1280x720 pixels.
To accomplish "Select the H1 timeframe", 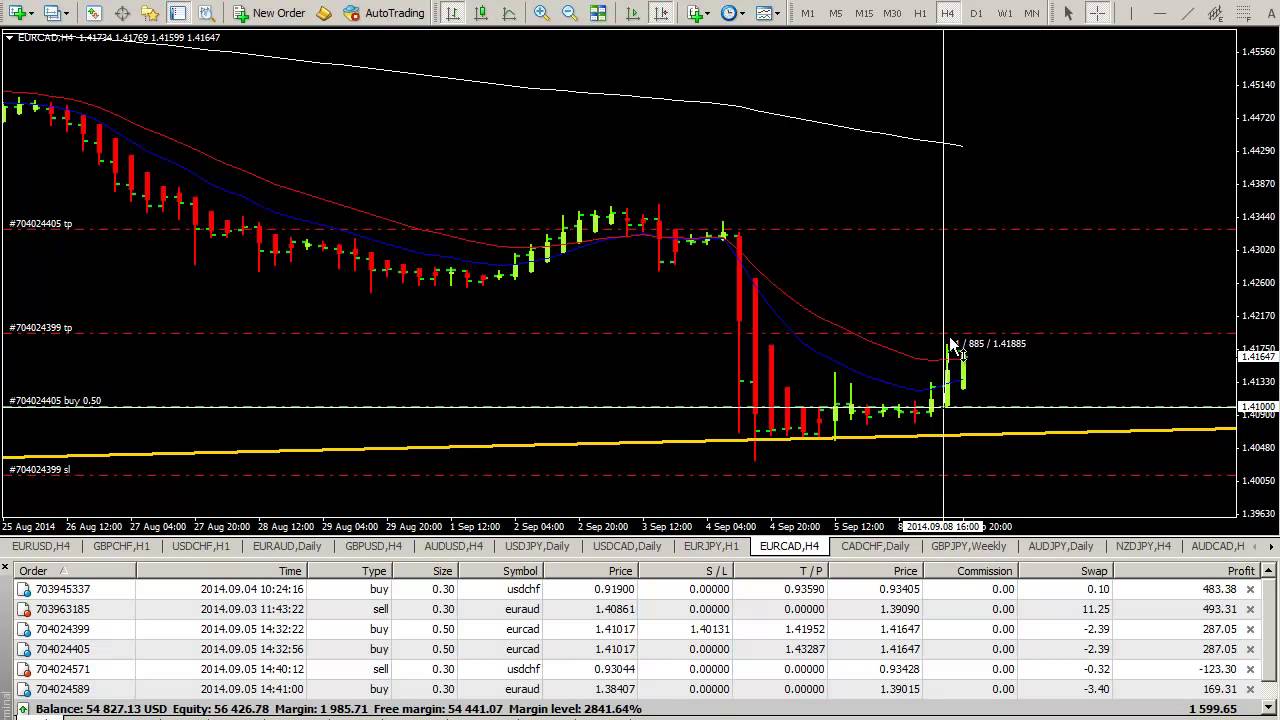I will [920, 13].
